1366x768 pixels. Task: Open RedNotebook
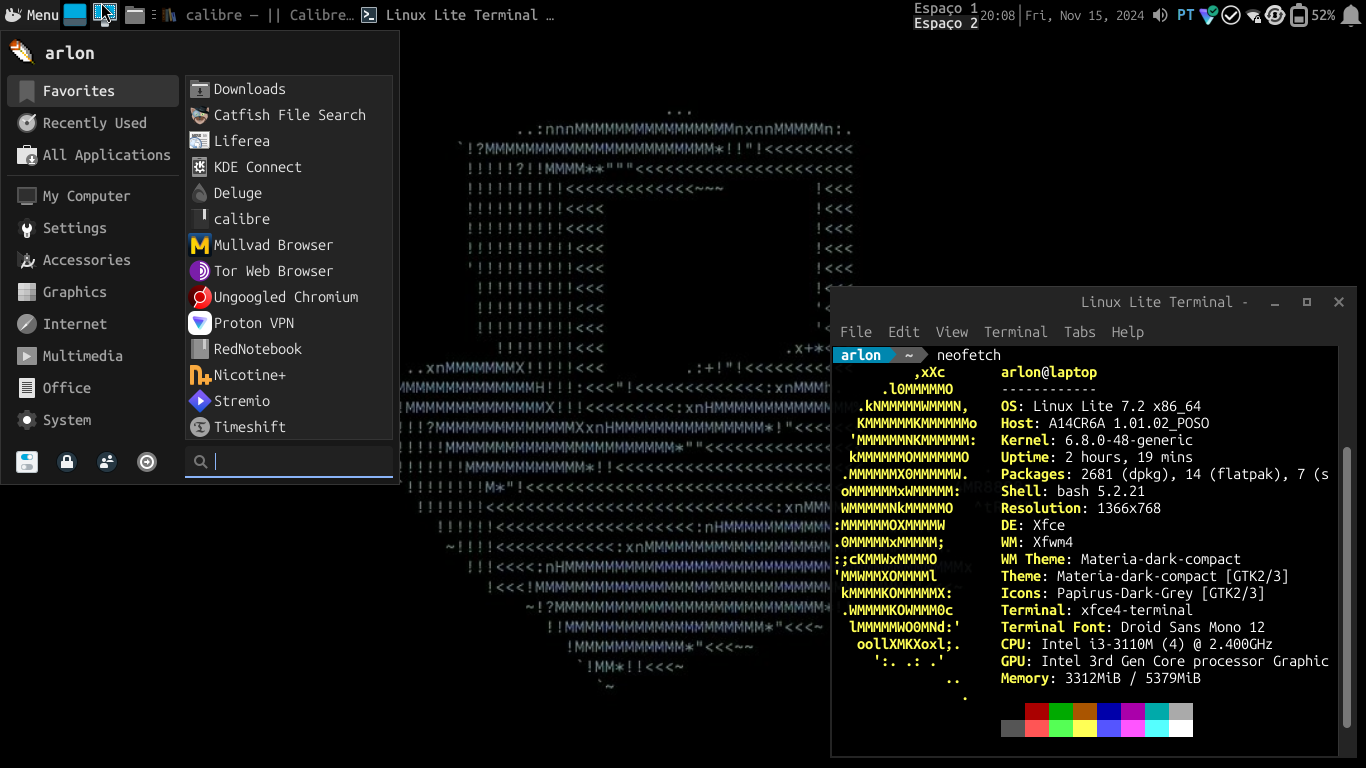click(289, 349)
